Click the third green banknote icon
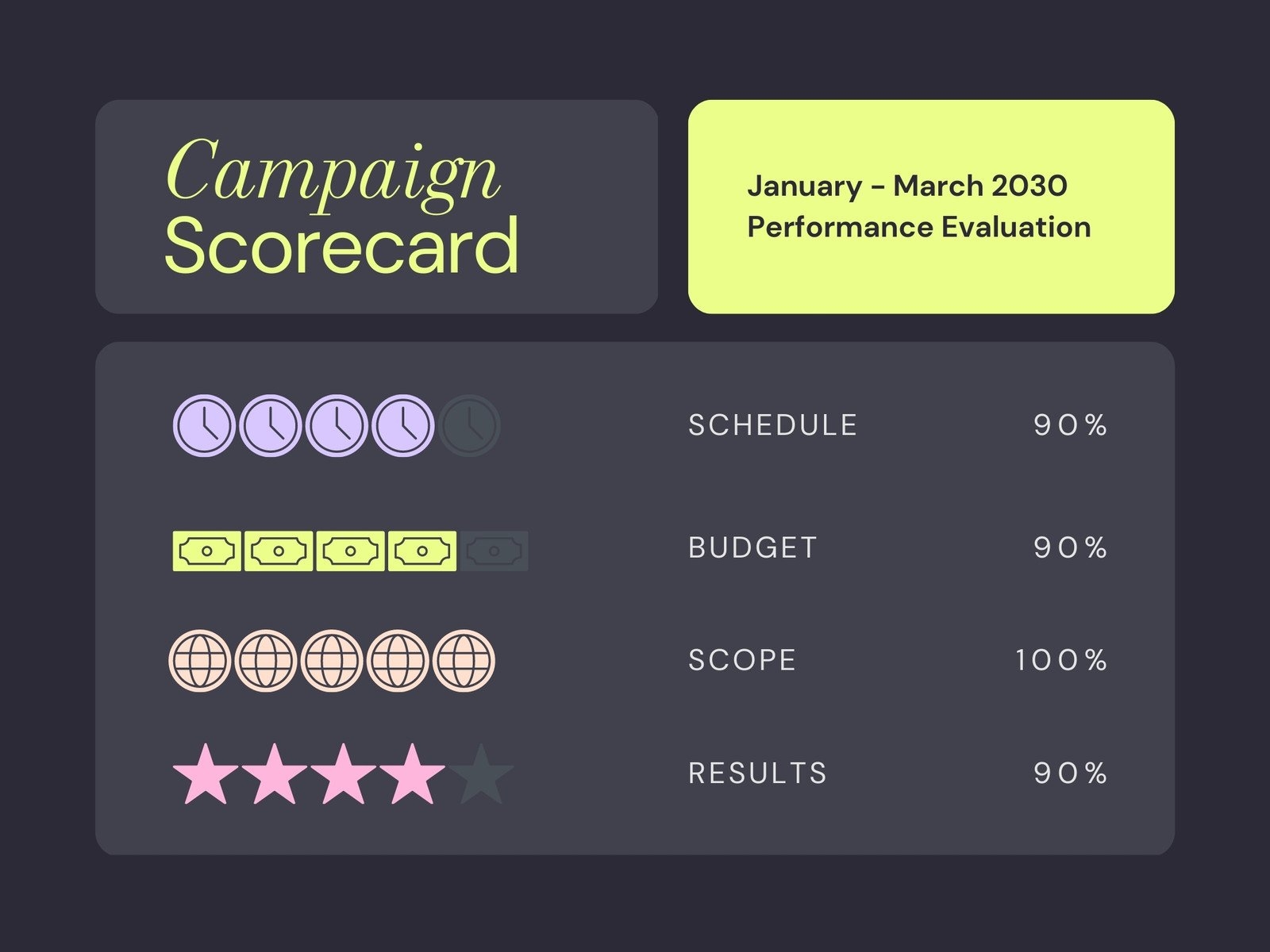Image resolution: width=1270 pixels, height=952 pixels. tap(350, 551)
